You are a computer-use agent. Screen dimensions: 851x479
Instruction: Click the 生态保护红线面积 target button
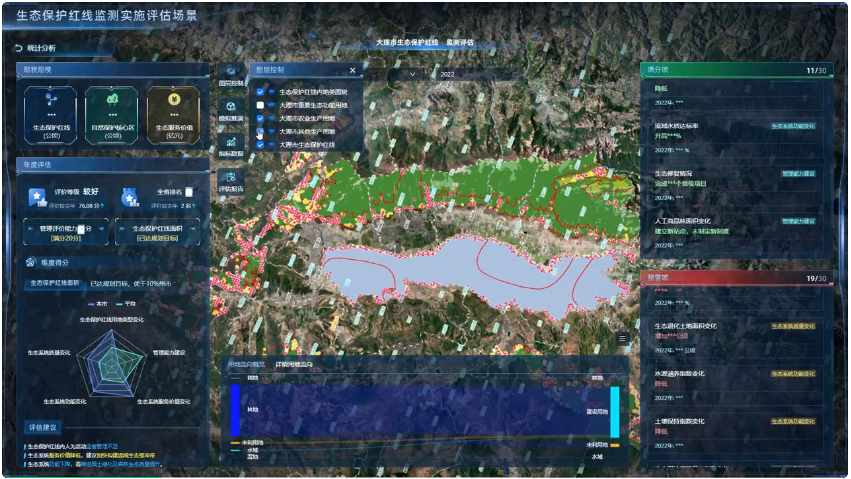click(157, 232)
